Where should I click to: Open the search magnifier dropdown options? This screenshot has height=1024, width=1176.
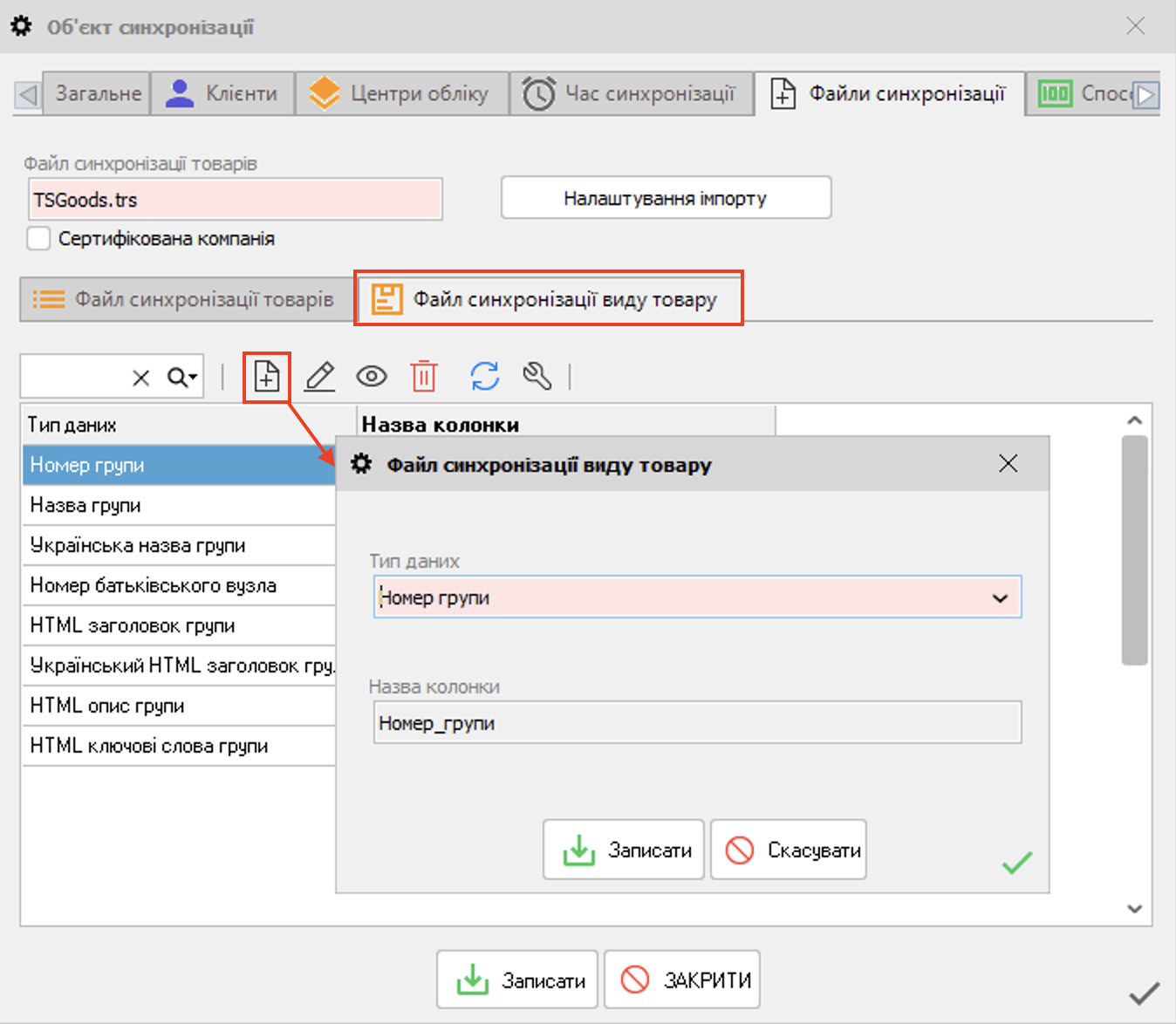point(182,378)
